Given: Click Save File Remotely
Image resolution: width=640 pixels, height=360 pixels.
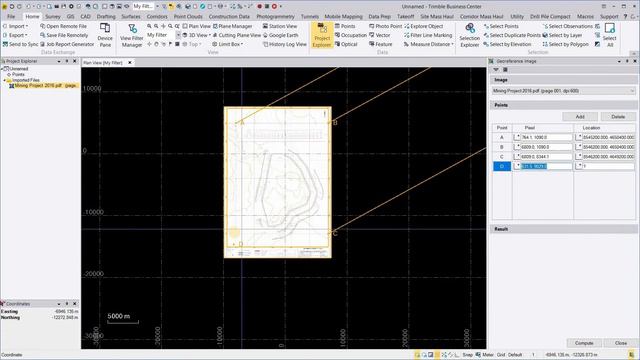Looking at the screenshot, I should pos(64,35).
